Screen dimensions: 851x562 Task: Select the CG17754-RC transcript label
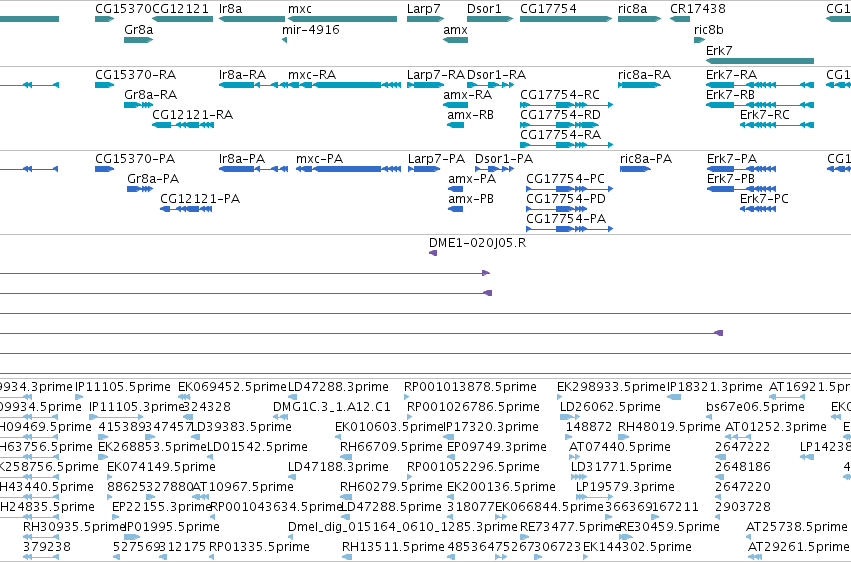point(560,94)
